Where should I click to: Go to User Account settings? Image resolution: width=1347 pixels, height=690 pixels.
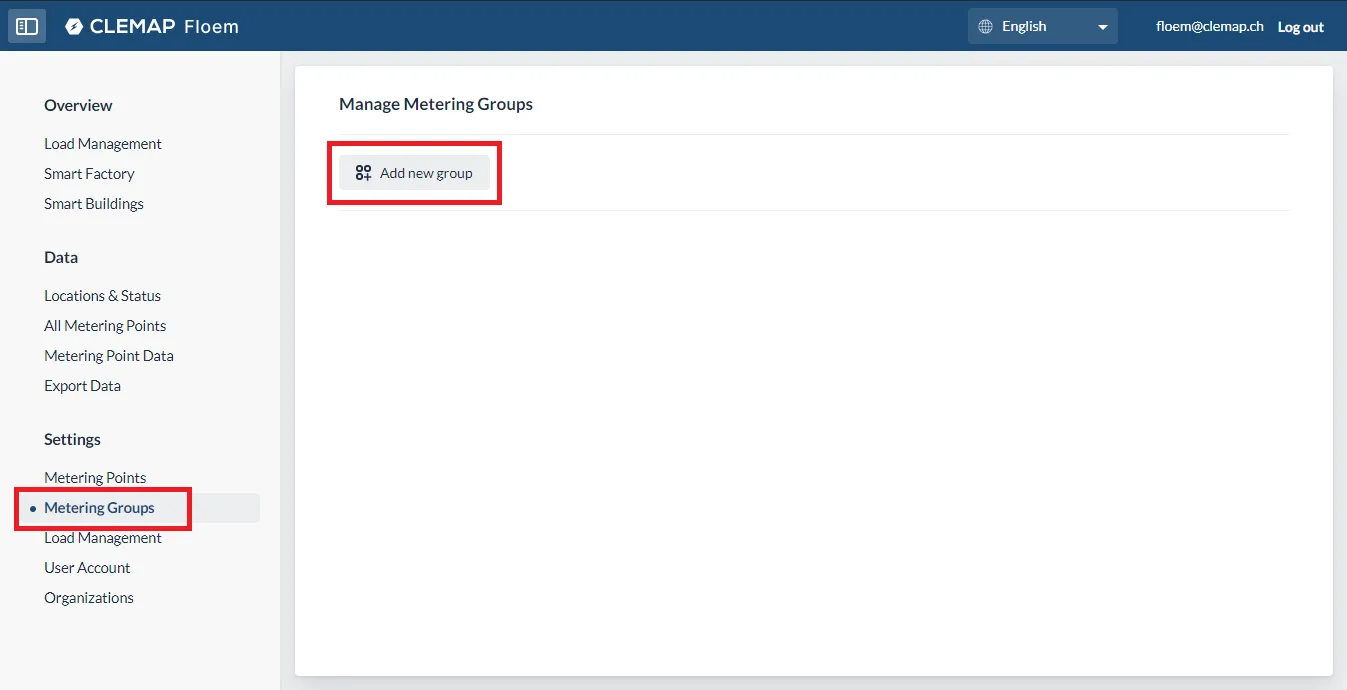pos(87,568)
